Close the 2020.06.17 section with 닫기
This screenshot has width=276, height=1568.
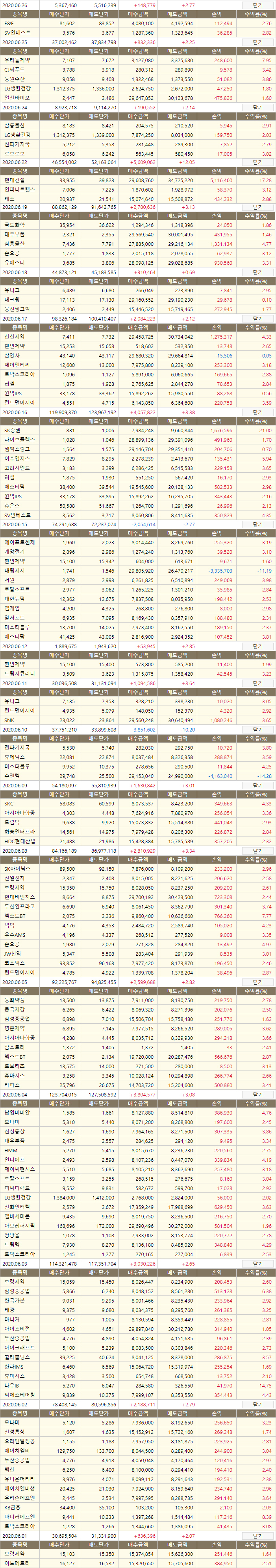258,318
